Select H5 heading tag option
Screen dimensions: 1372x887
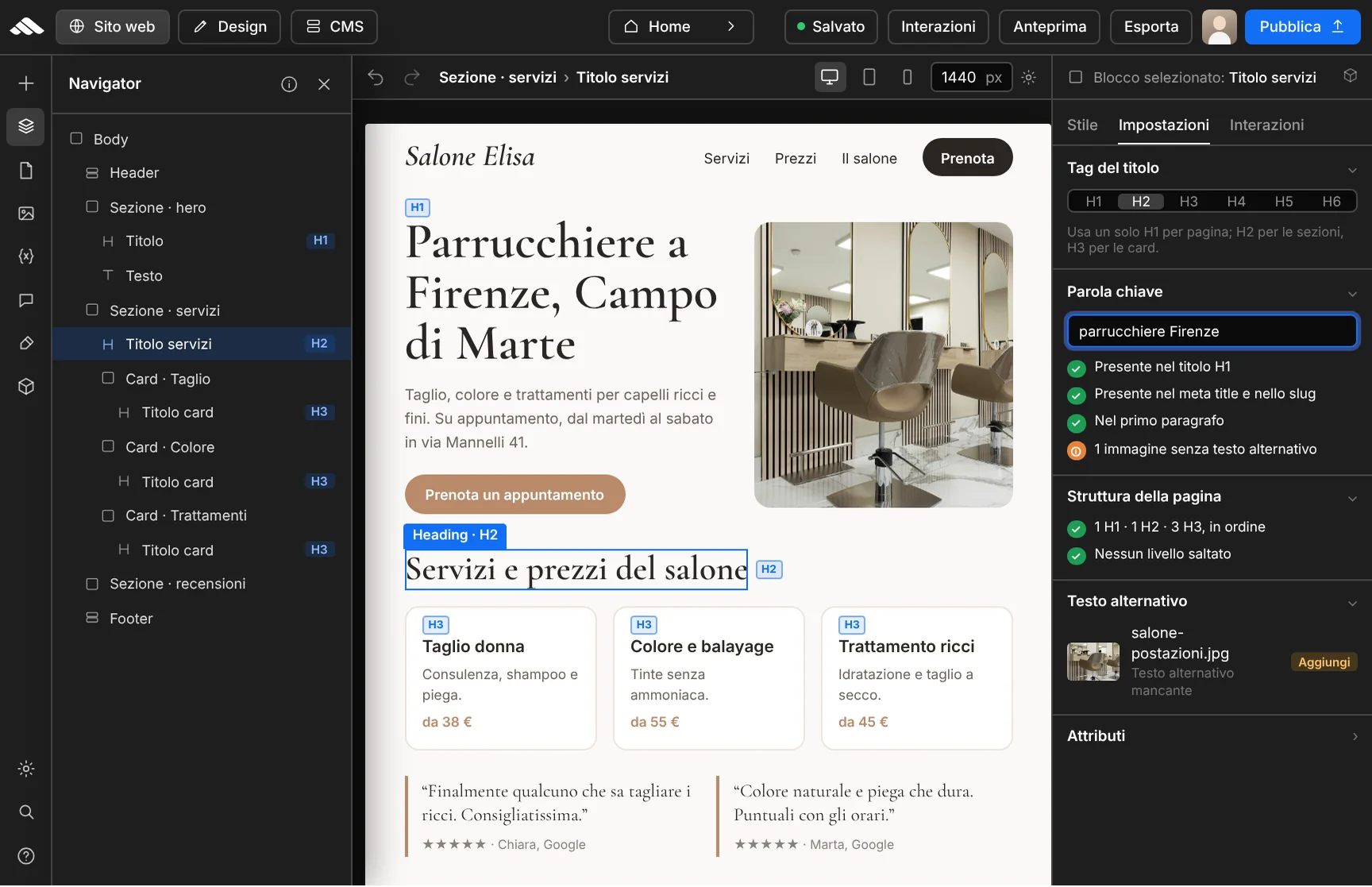coord(1284,202)
